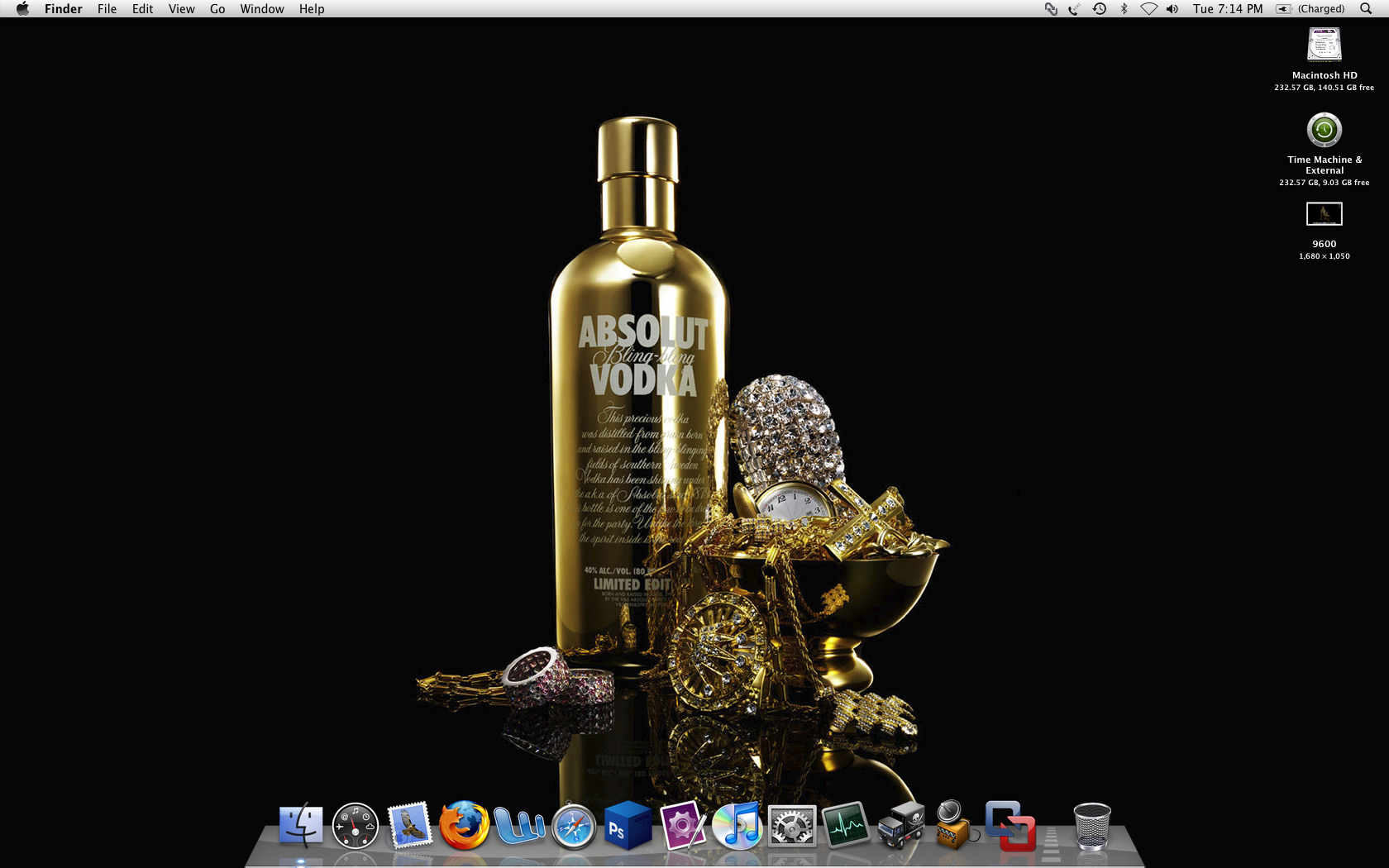Open the File menu
The image size is (1389, 868).
pos(107,9)
